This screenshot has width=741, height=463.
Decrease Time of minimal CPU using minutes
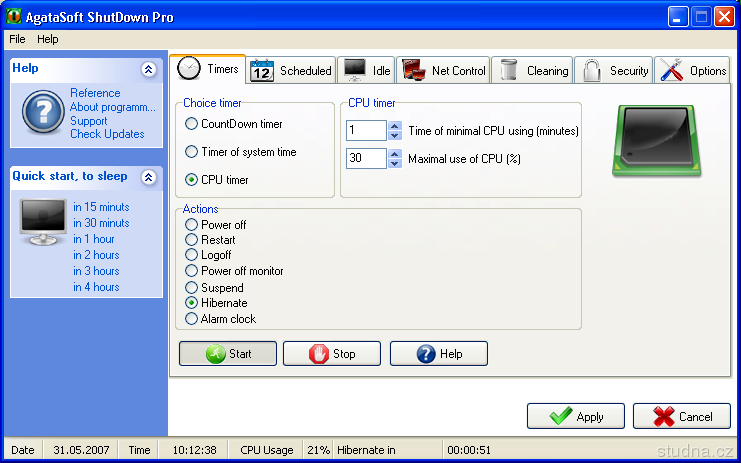pos(395,136)
